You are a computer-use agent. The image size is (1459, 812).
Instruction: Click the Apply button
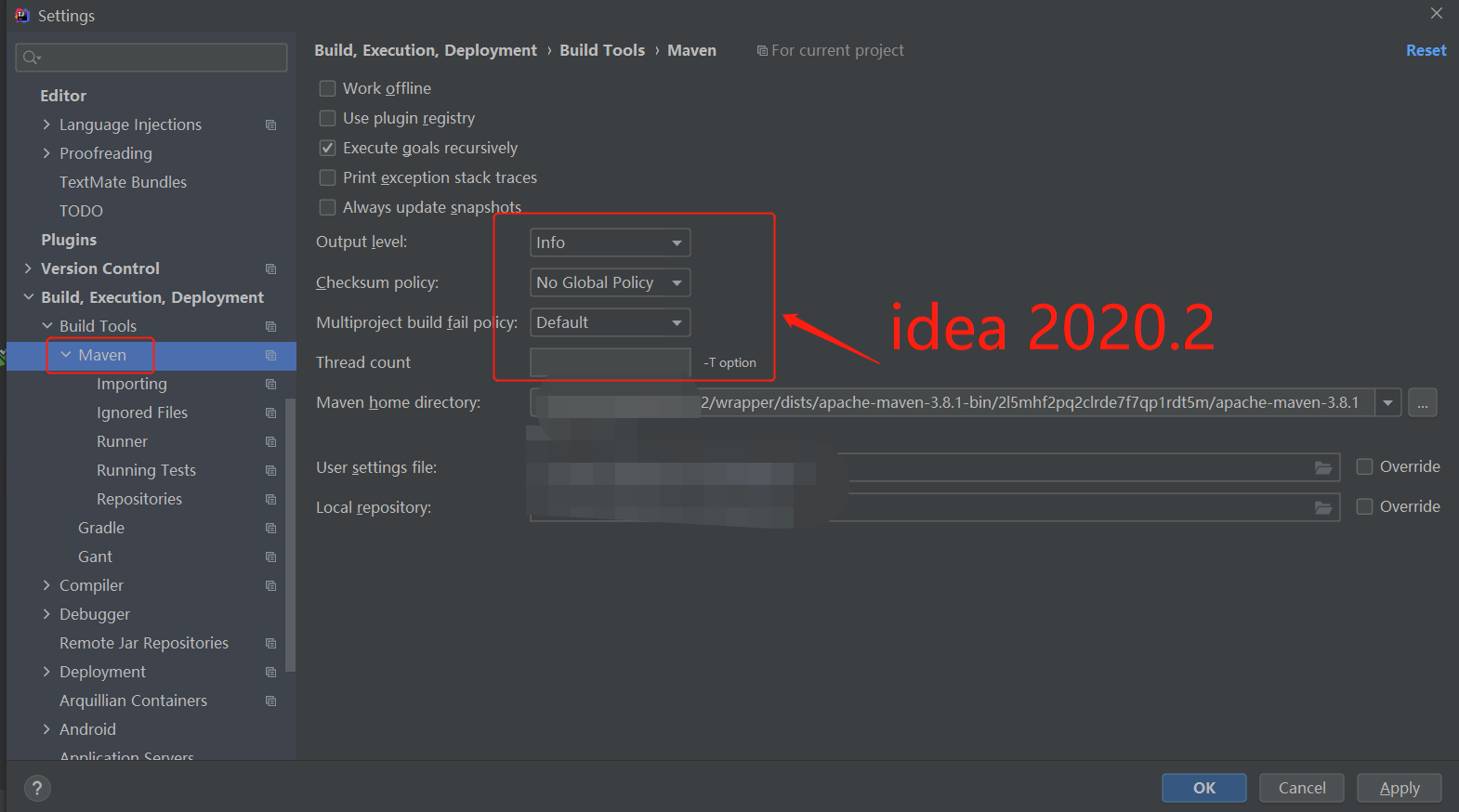pyautogui.click(x=1399, y=788)
